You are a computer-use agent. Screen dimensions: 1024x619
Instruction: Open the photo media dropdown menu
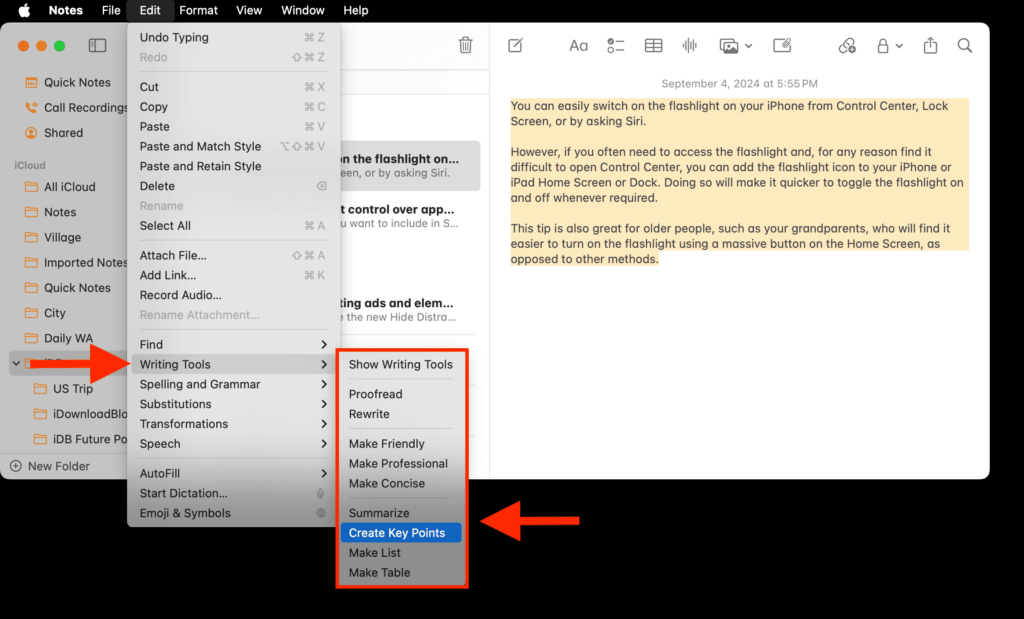tap(735, 45)
